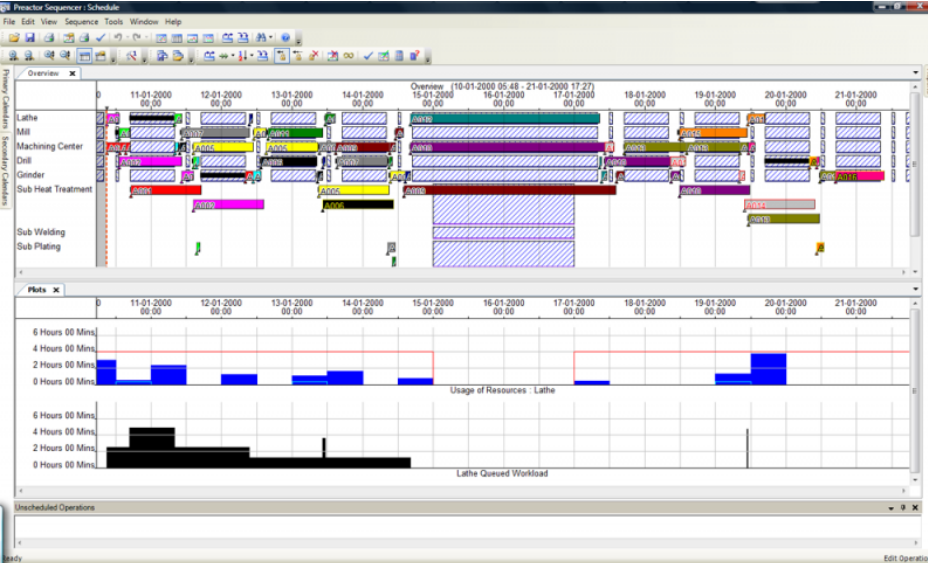Viewport: 928px width, 563px height.
Task: Click the green double-arrow sequence icon
Action: (x=224, y=56)
